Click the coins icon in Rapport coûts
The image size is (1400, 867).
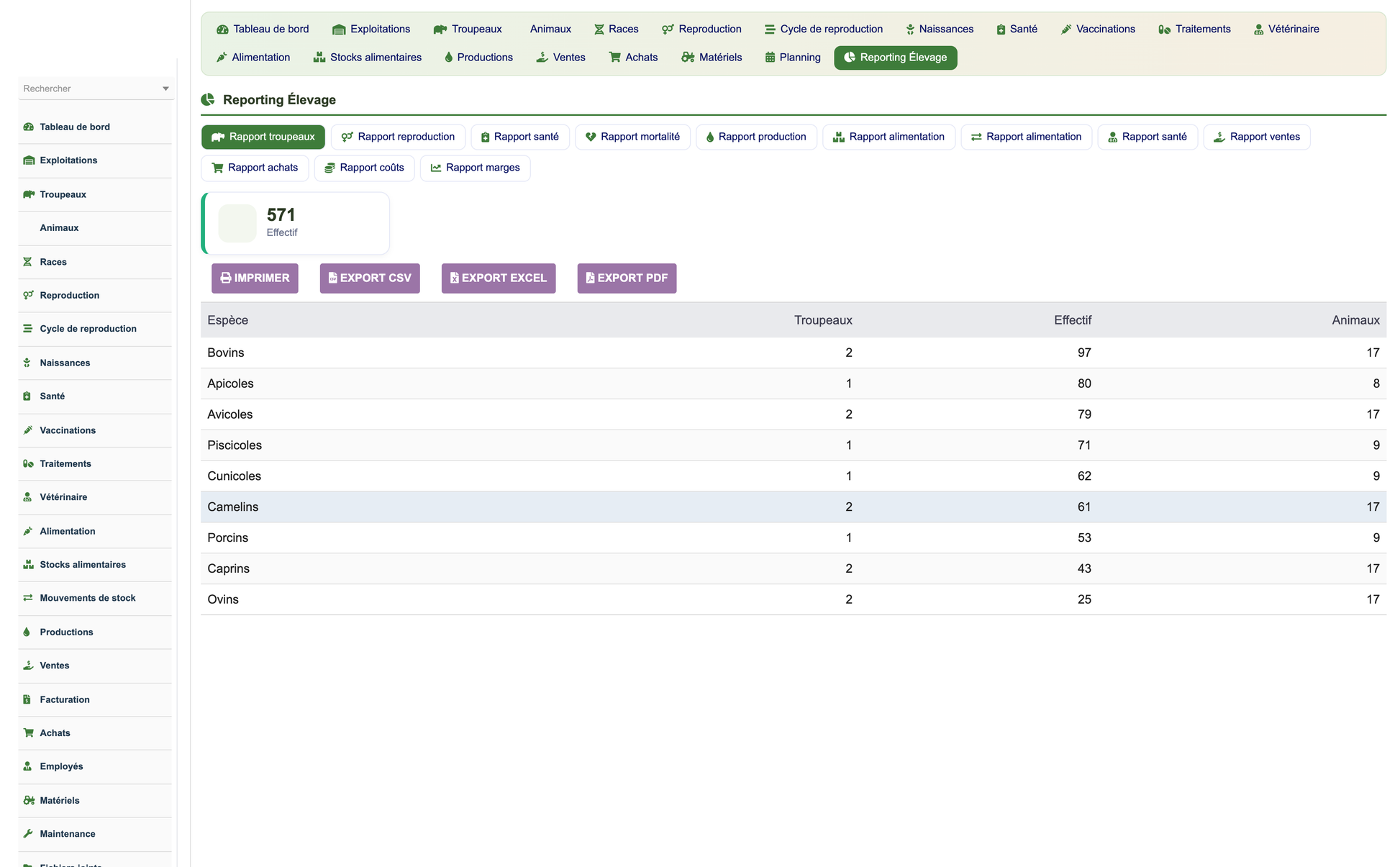click(329, 168)
